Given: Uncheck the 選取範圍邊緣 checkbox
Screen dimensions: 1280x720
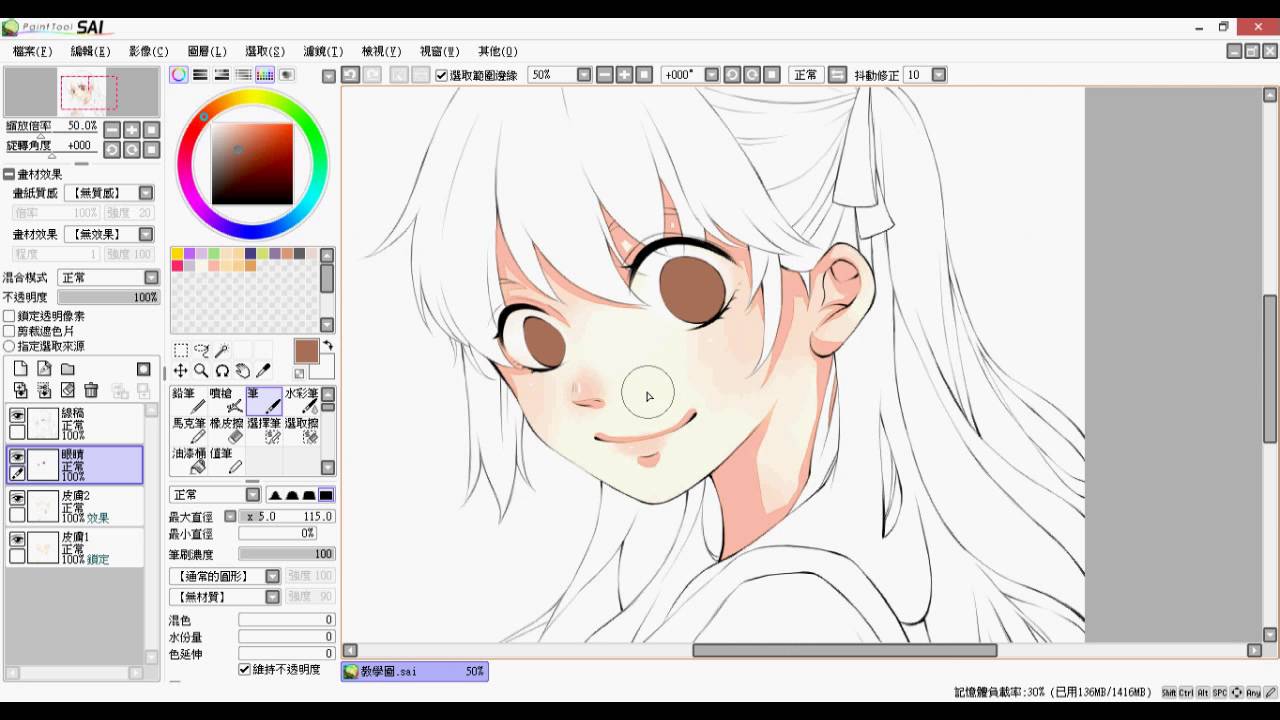Looking at the screenshot, I should pos(441,75).
